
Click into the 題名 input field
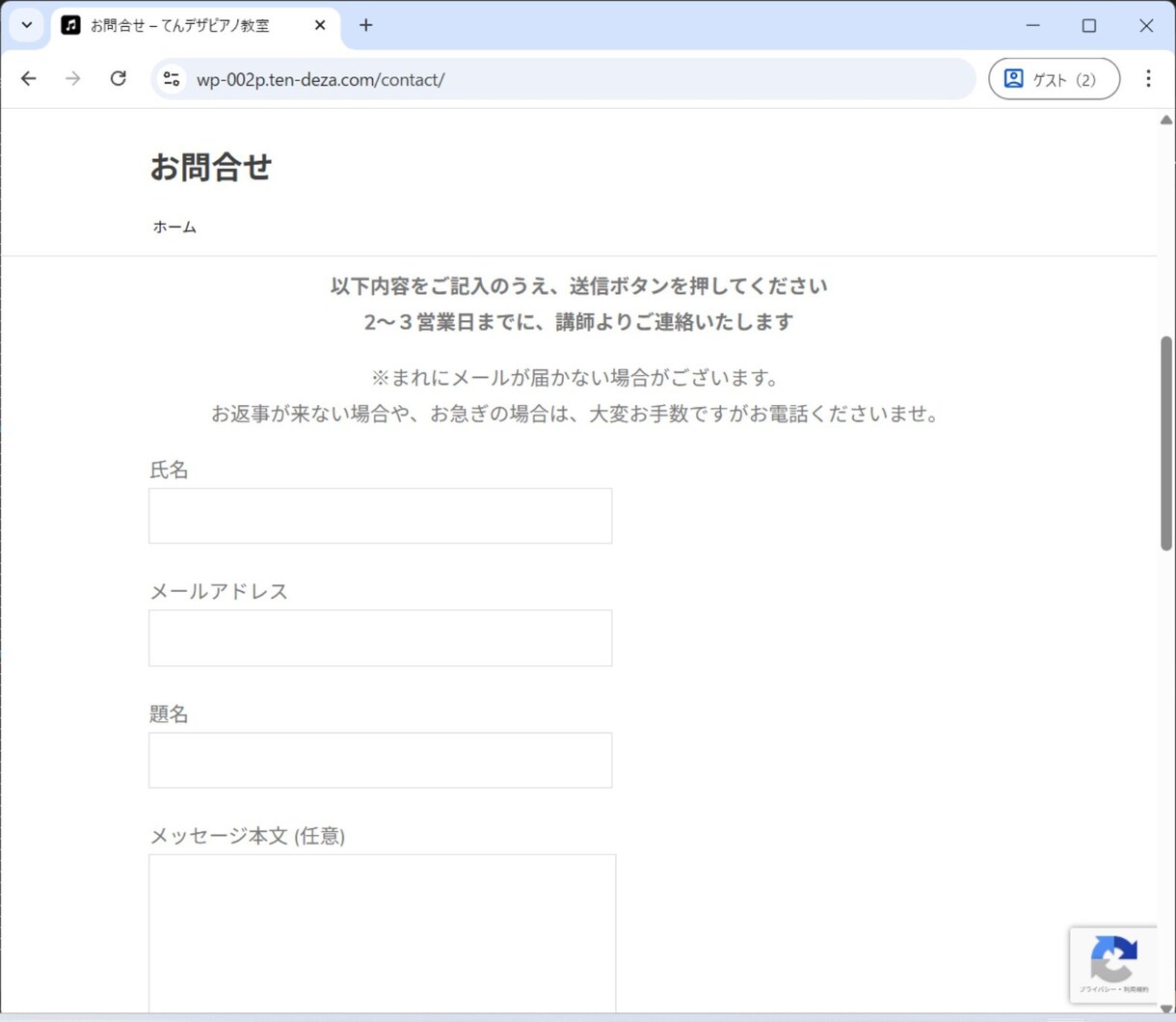pos(380,760)
